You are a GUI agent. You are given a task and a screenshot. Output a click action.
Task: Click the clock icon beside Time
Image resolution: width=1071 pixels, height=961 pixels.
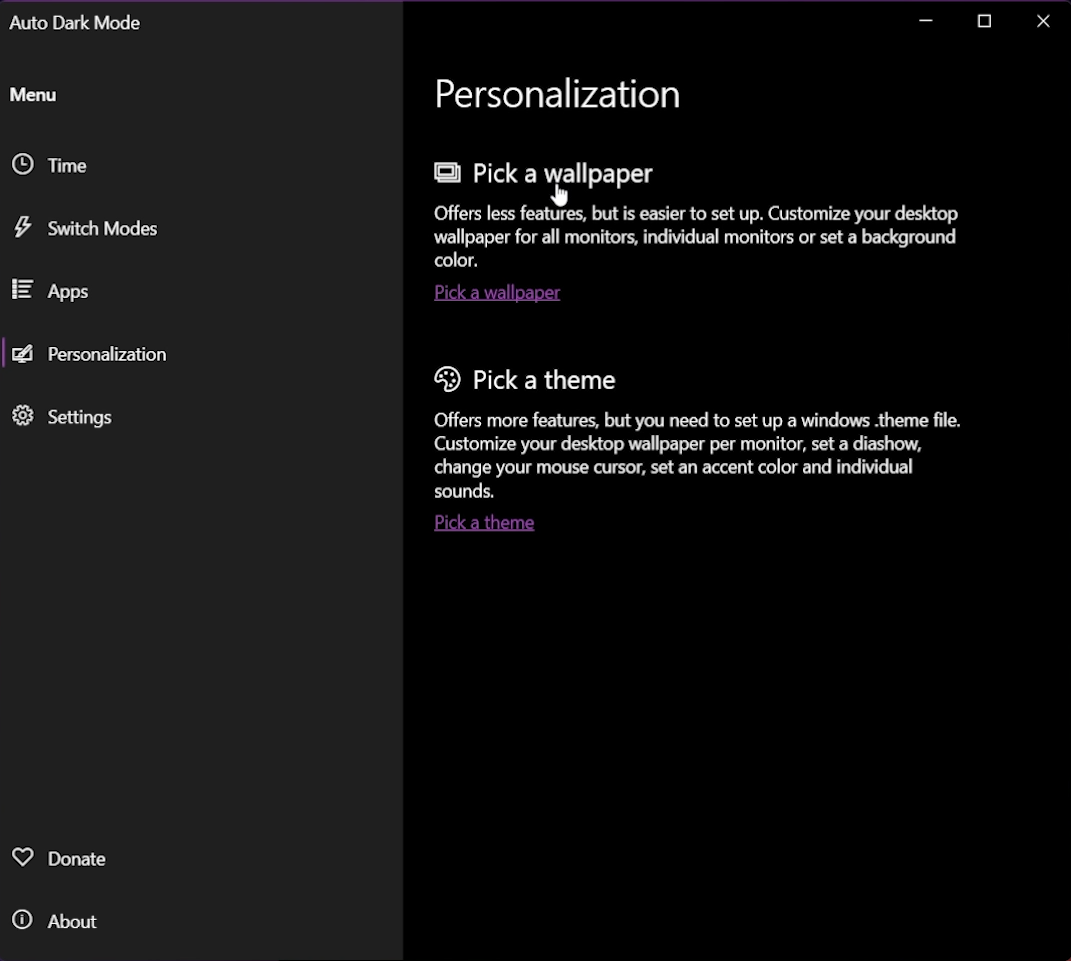coord(23,164)
